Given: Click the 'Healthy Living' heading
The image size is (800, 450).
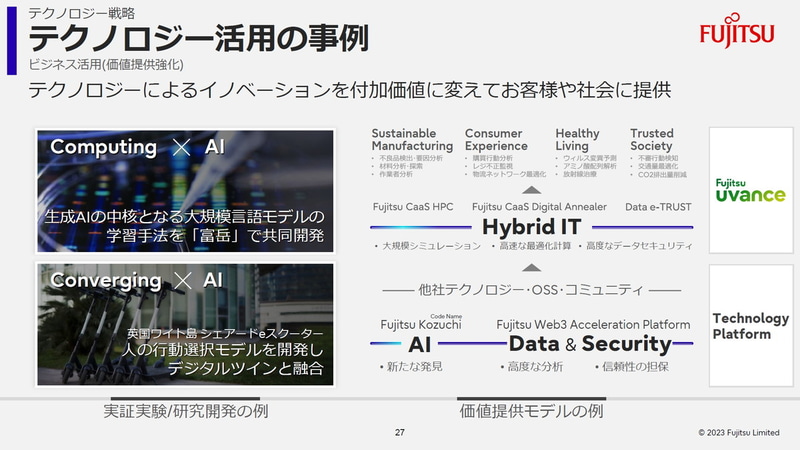Looking at the screenshot, I should point(577,139).
